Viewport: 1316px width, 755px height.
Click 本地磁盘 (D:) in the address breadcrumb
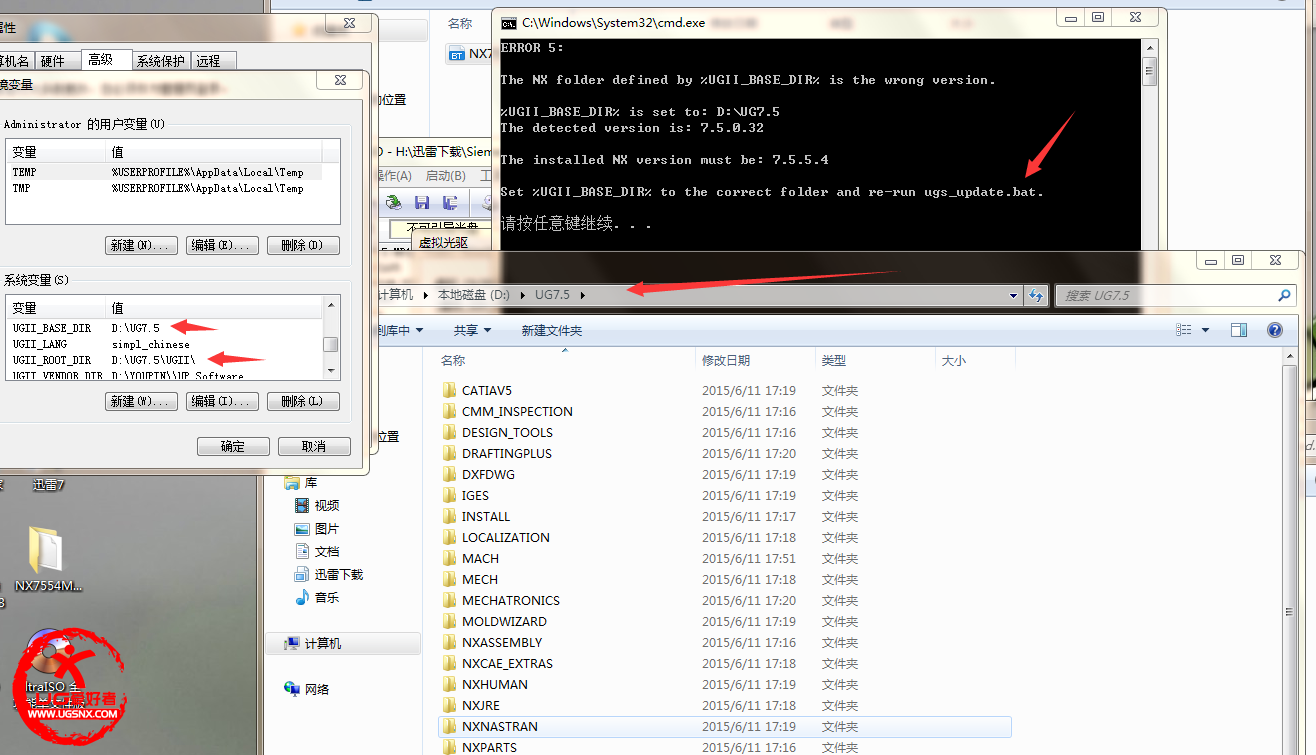tap(474, 295)
